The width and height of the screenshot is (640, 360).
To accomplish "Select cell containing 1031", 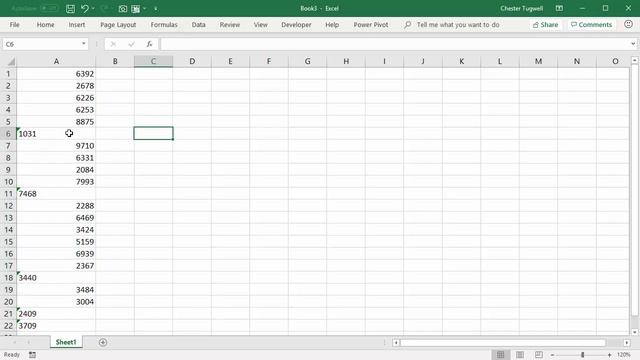I will [x=56, y=133].
